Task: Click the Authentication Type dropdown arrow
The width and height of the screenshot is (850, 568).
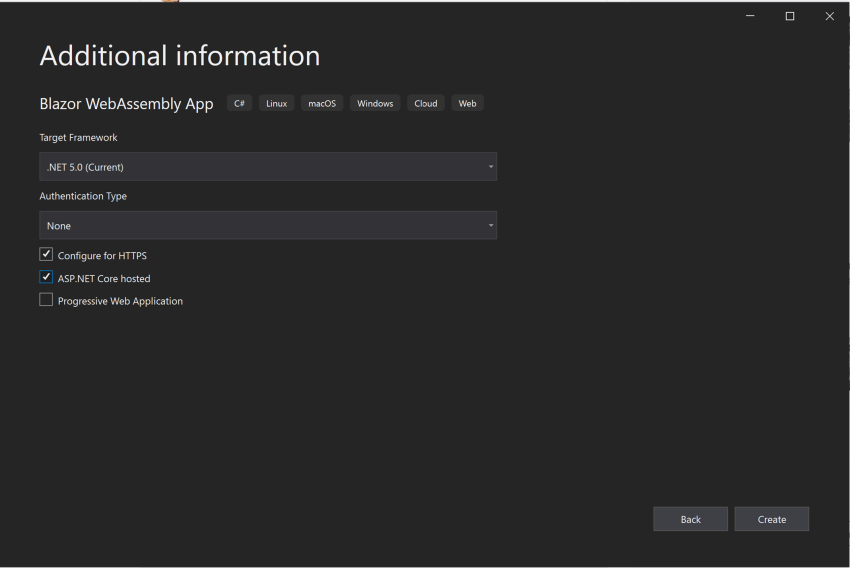Action: pyautogui.click(x=491, y=226)
